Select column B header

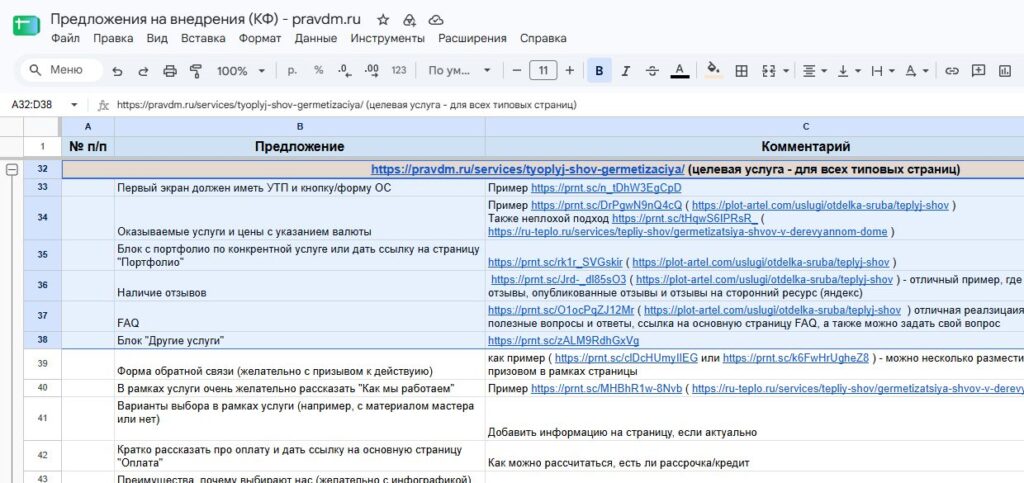[x=300, y=126]
